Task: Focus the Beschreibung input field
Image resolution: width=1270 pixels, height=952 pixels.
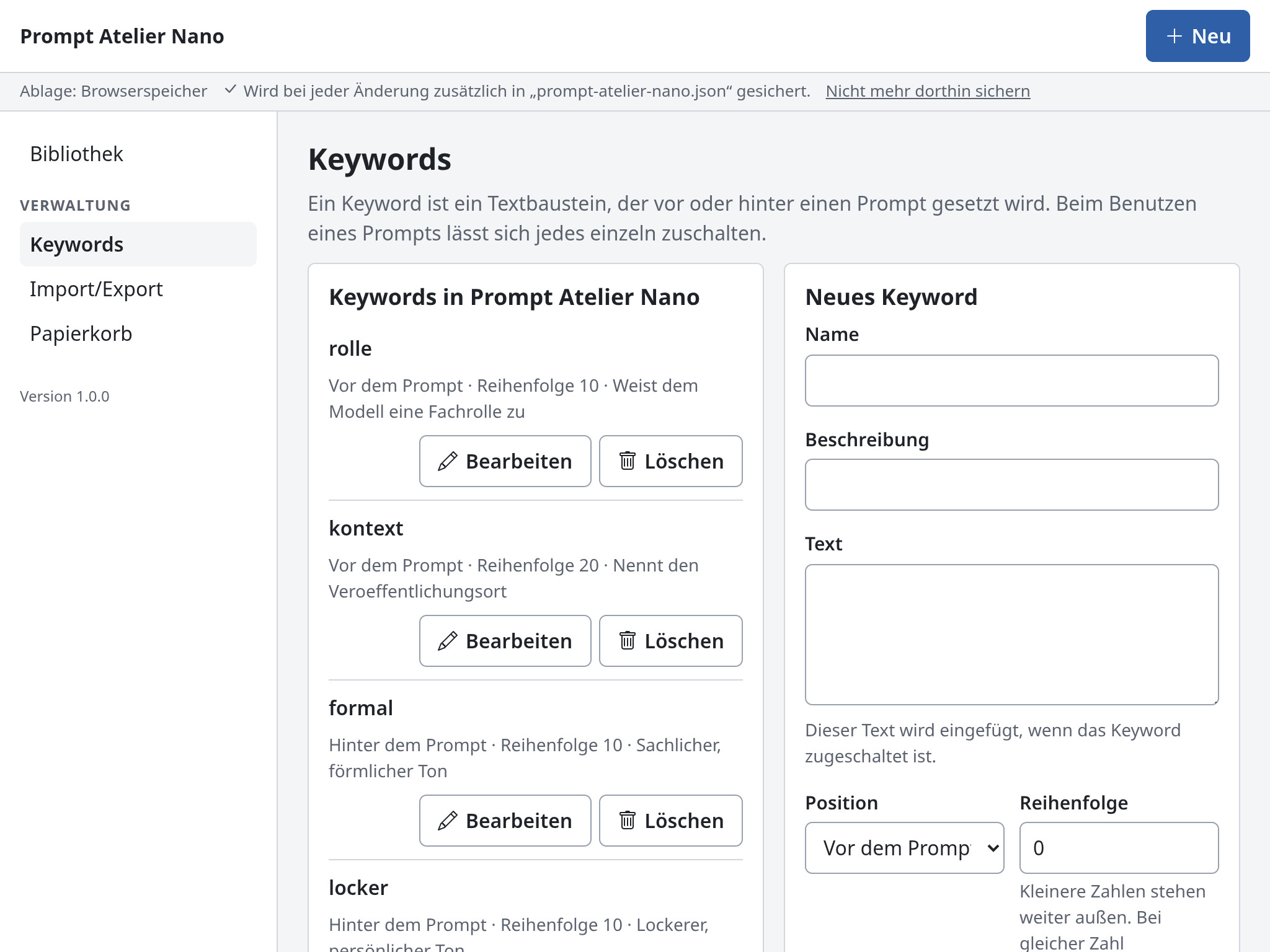Action: (x=1011, y=485)
